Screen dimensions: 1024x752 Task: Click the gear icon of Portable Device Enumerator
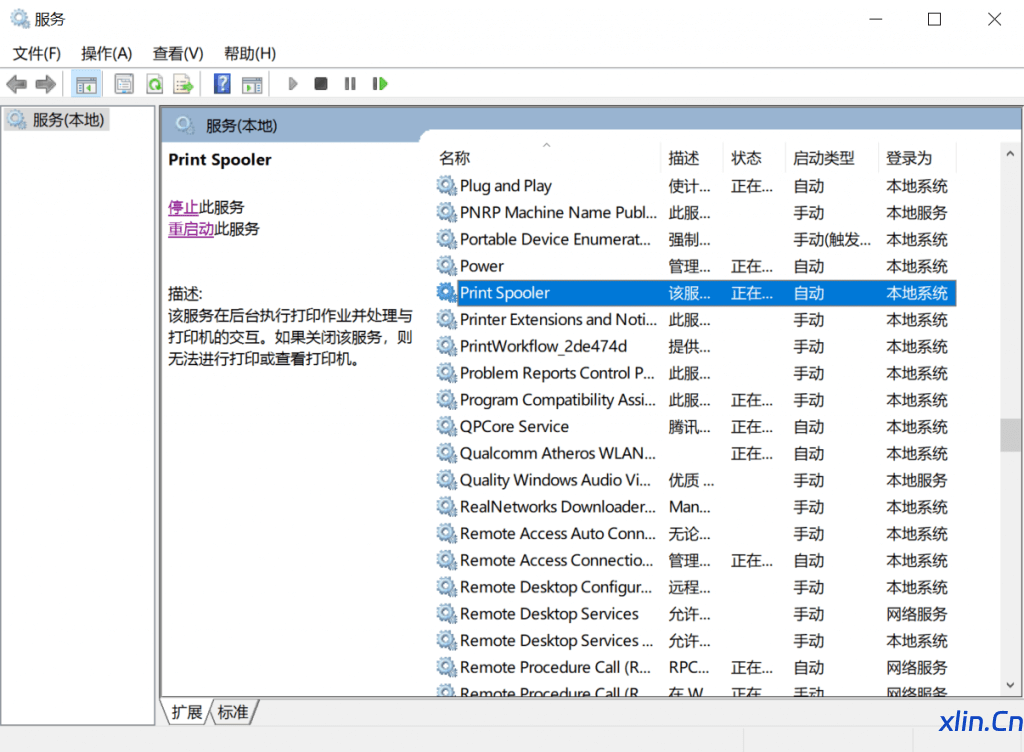(447, 240)
